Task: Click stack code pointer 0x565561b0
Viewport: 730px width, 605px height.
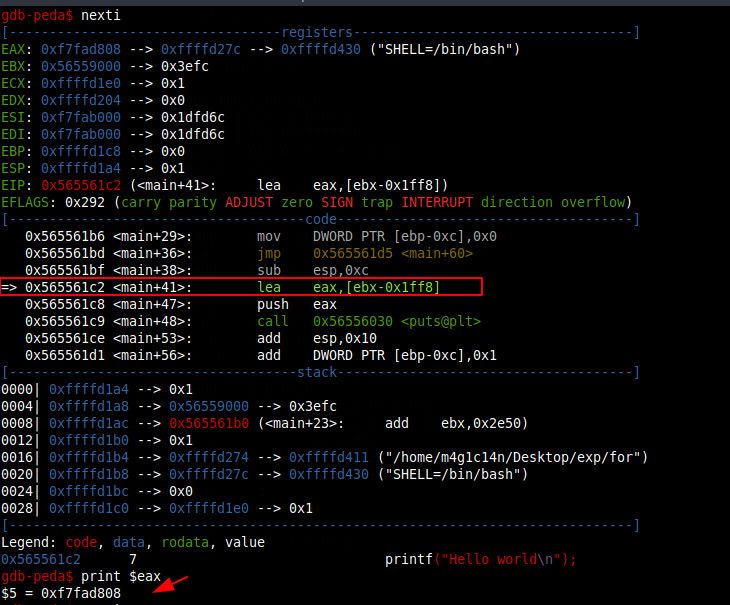Action: coord(209,424)
